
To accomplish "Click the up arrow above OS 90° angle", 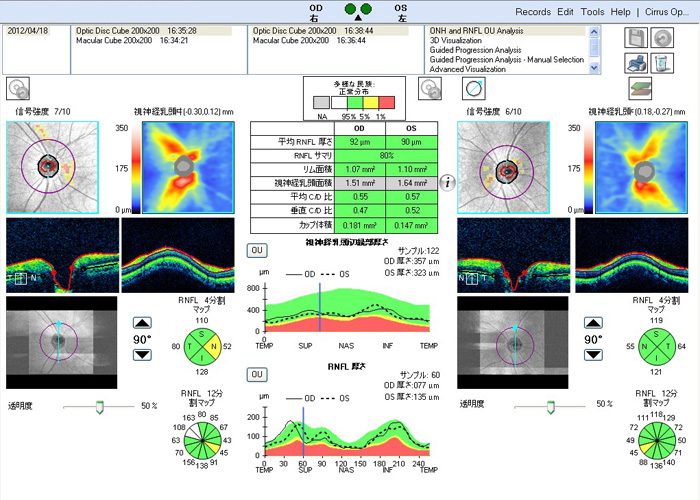I will point(593,323).
